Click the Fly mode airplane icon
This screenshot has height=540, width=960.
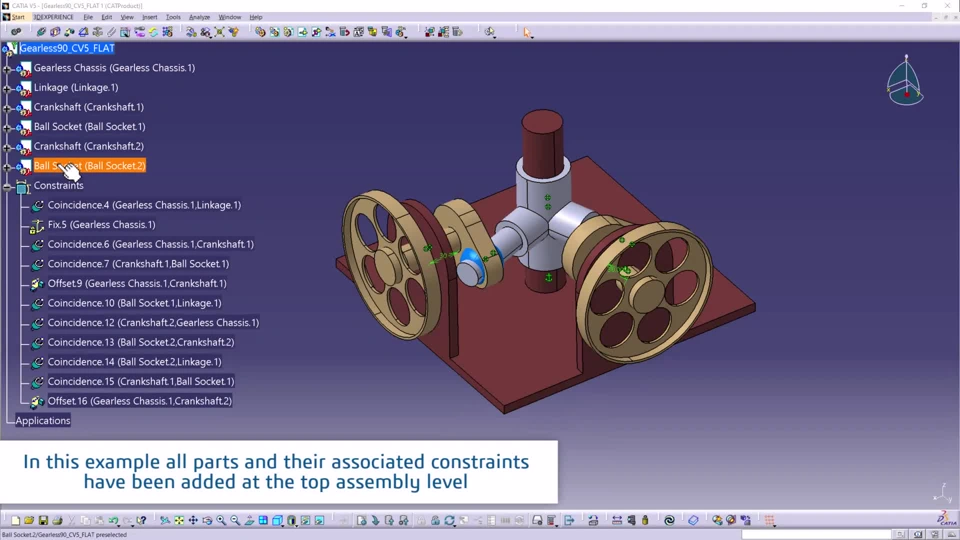tap(165, 520)
